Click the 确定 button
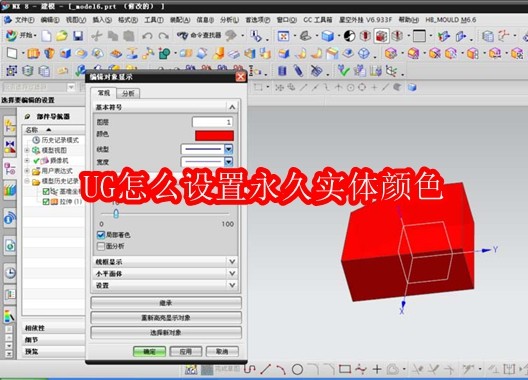Viewport: 528px width, 380px height. [x=149, y=351]
